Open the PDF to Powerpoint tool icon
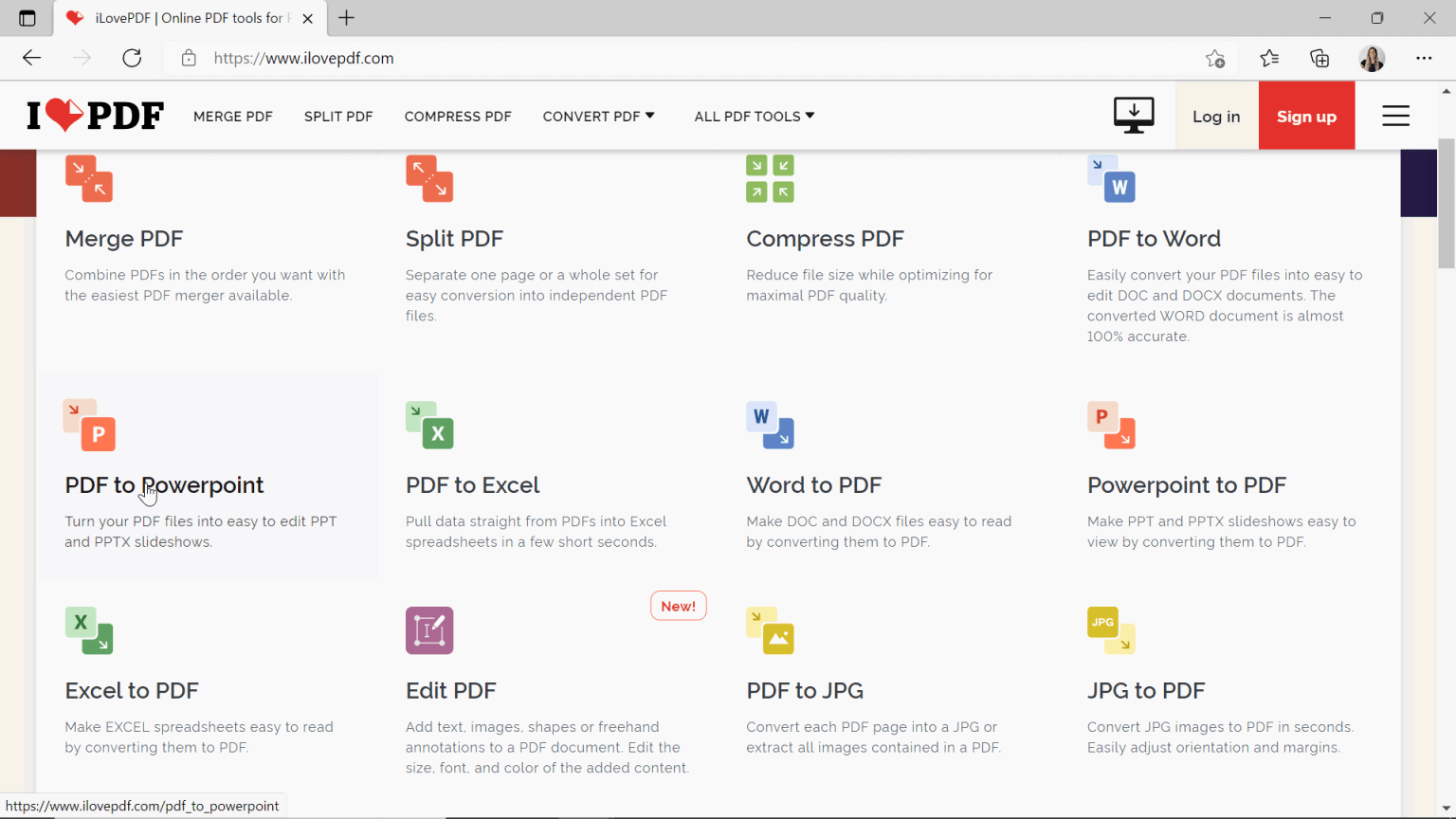Image resolution: width=1456 pixels, height=819 pixels. coord(88,427)
